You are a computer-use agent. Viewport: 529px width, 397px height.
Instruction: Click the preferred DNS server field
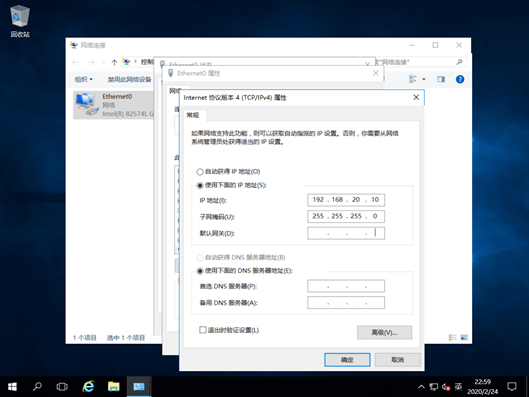coord(346,286)
